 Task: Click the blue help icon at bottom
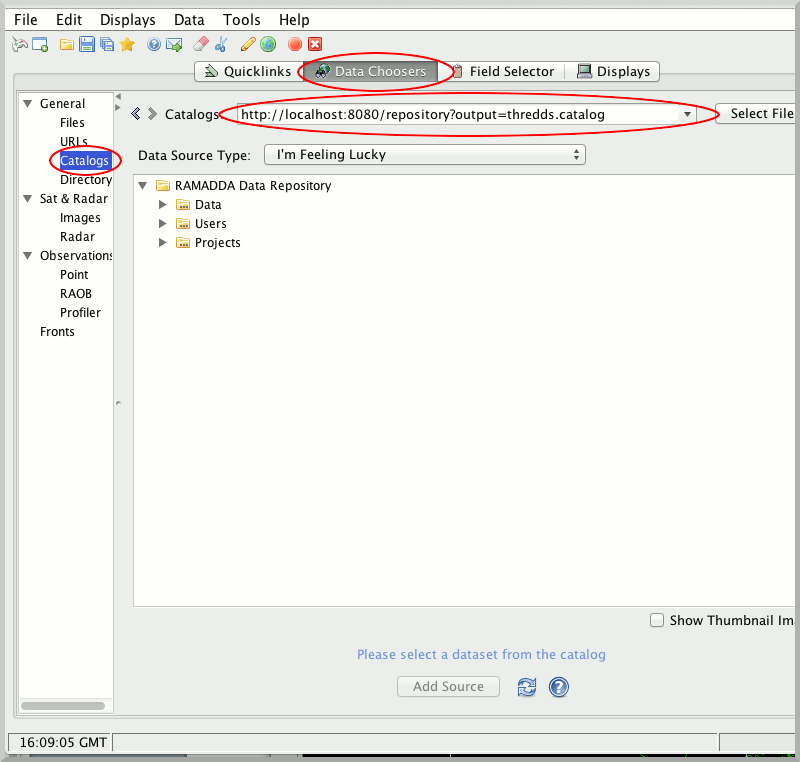pyautogui.click(x=559, y=687)
